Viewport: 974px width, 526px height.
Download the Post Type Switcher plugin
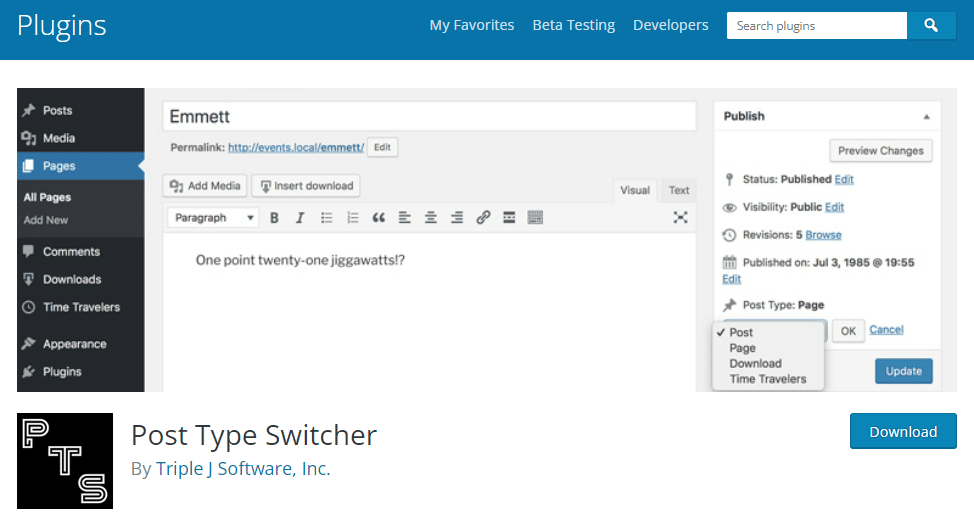point(903,432)
